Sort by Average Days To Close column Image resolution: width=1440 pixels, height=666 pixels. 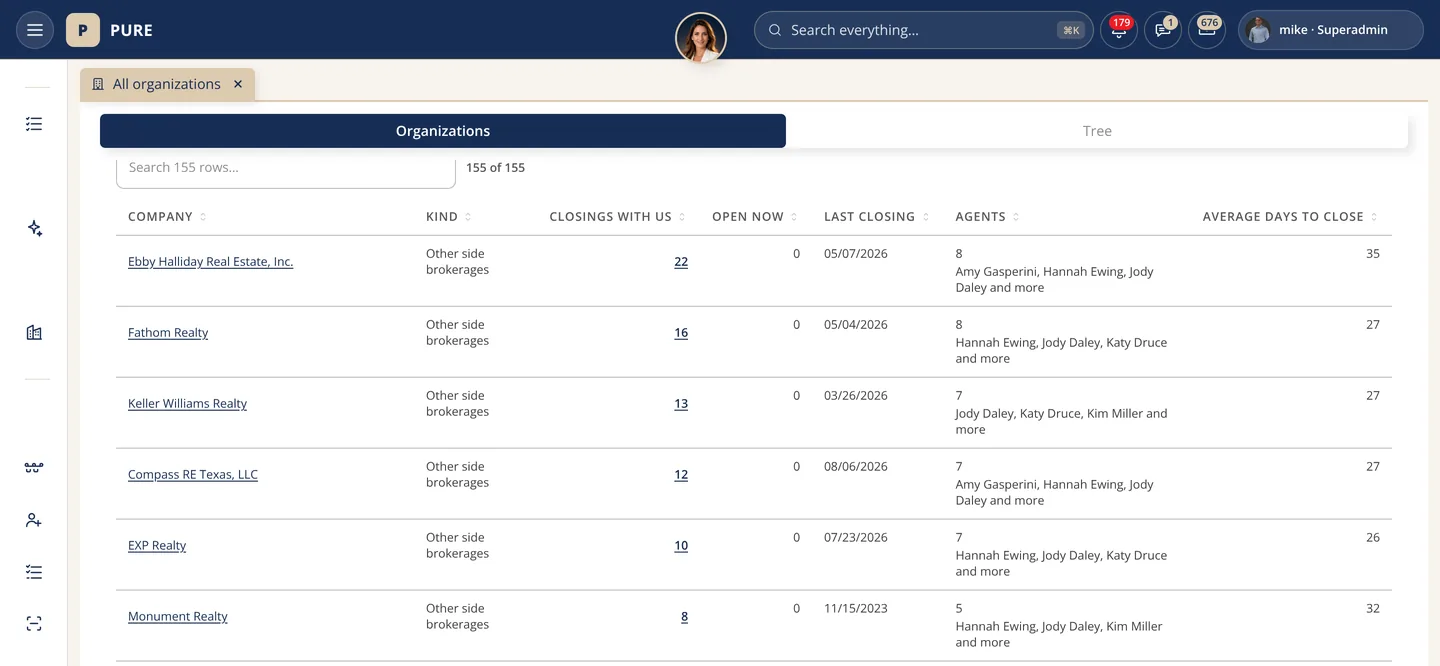point(1290,217)
